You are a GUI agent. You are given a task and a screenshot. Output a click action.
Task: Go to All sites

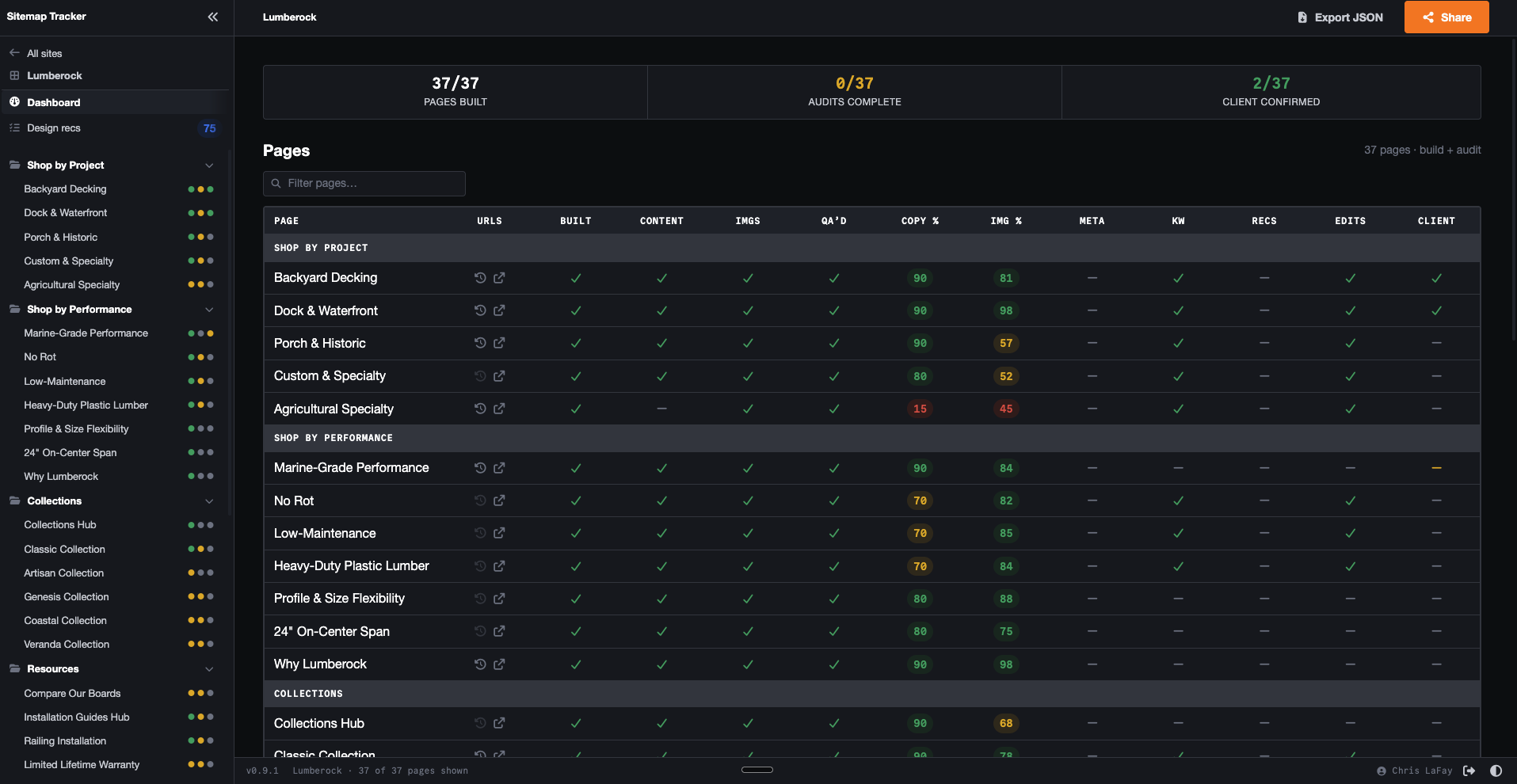click(x=44, y=53)
